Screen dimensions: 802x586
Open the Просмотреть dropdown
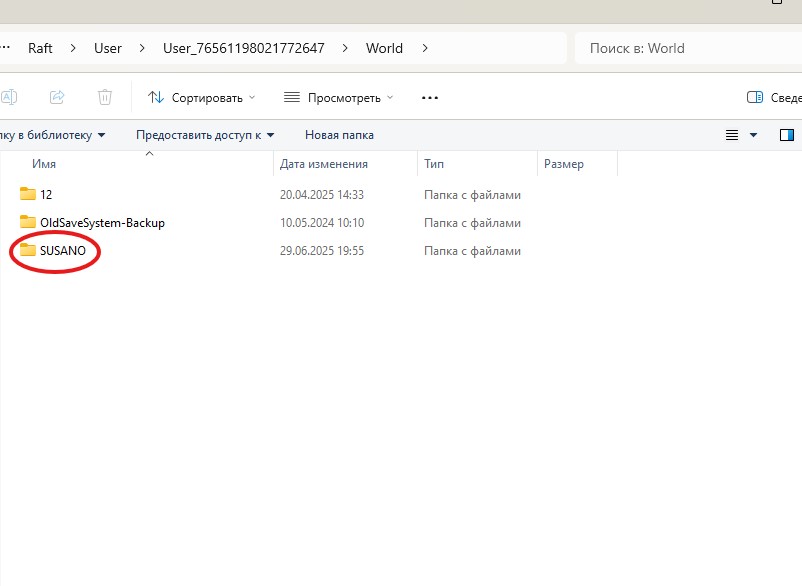click(338, 97)
